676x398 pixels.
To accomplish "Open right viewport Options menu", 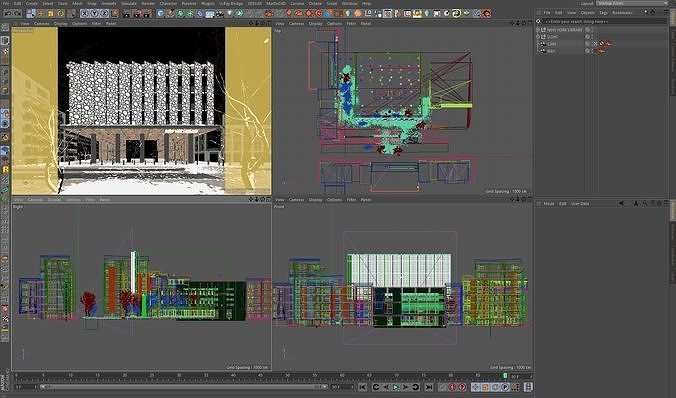I will [x=73, y=200].
